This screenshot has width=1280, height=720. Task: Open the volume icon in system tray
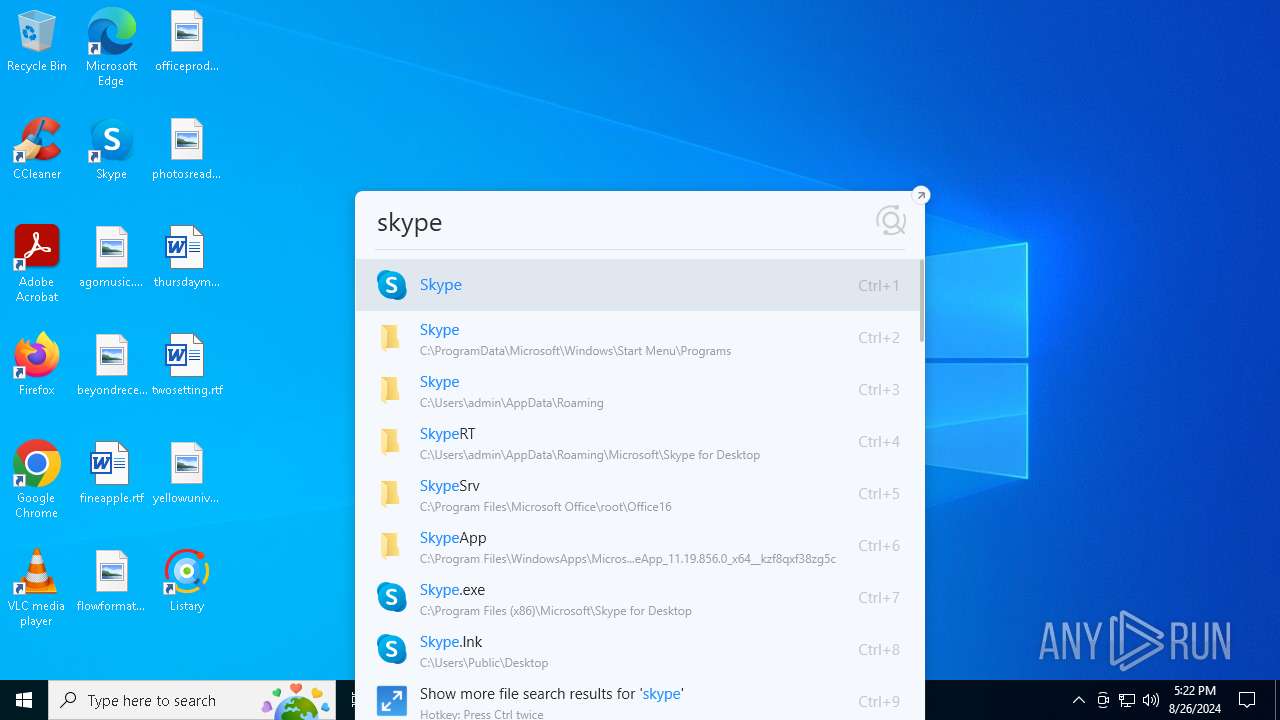pyautogui.click(x=1151, y=700)
